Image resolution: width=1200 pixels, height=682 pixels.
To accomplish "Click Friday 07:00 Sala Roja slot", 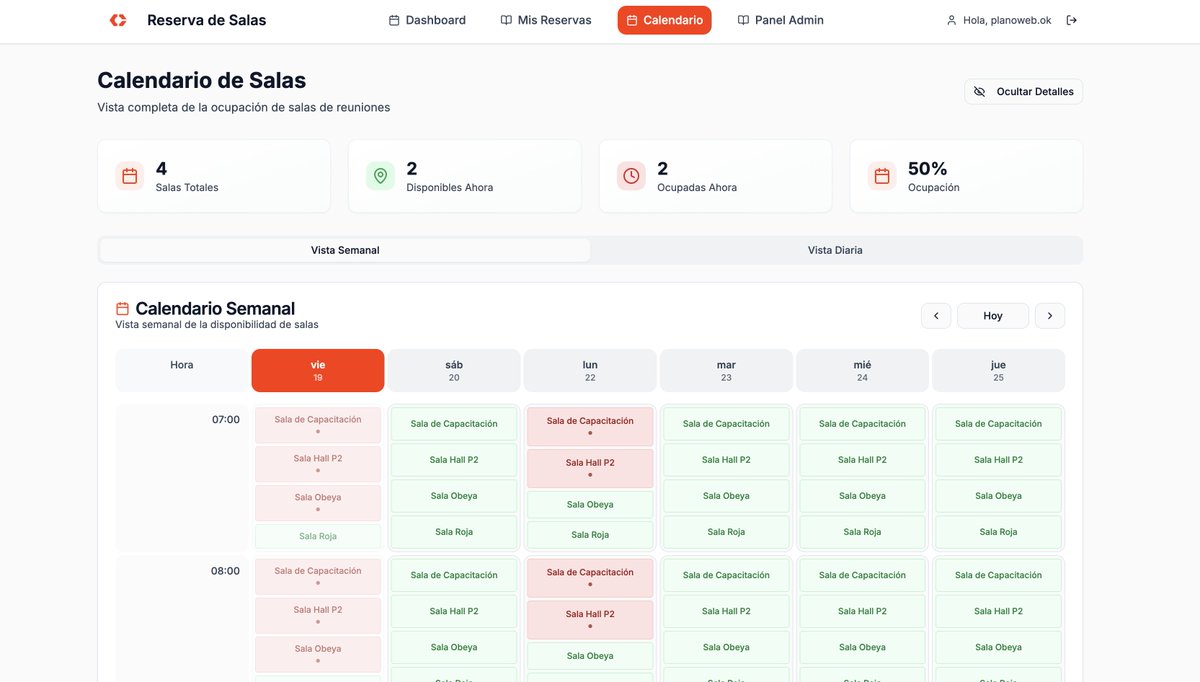I will [x=318, y=536].
